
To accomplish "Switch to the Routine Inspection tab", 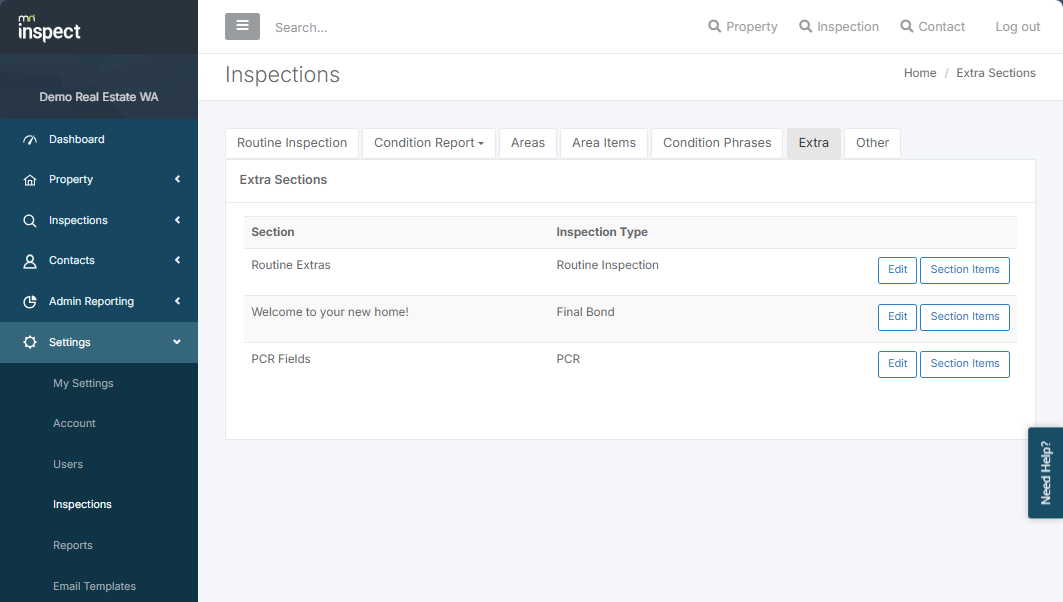I will (292, 143).
